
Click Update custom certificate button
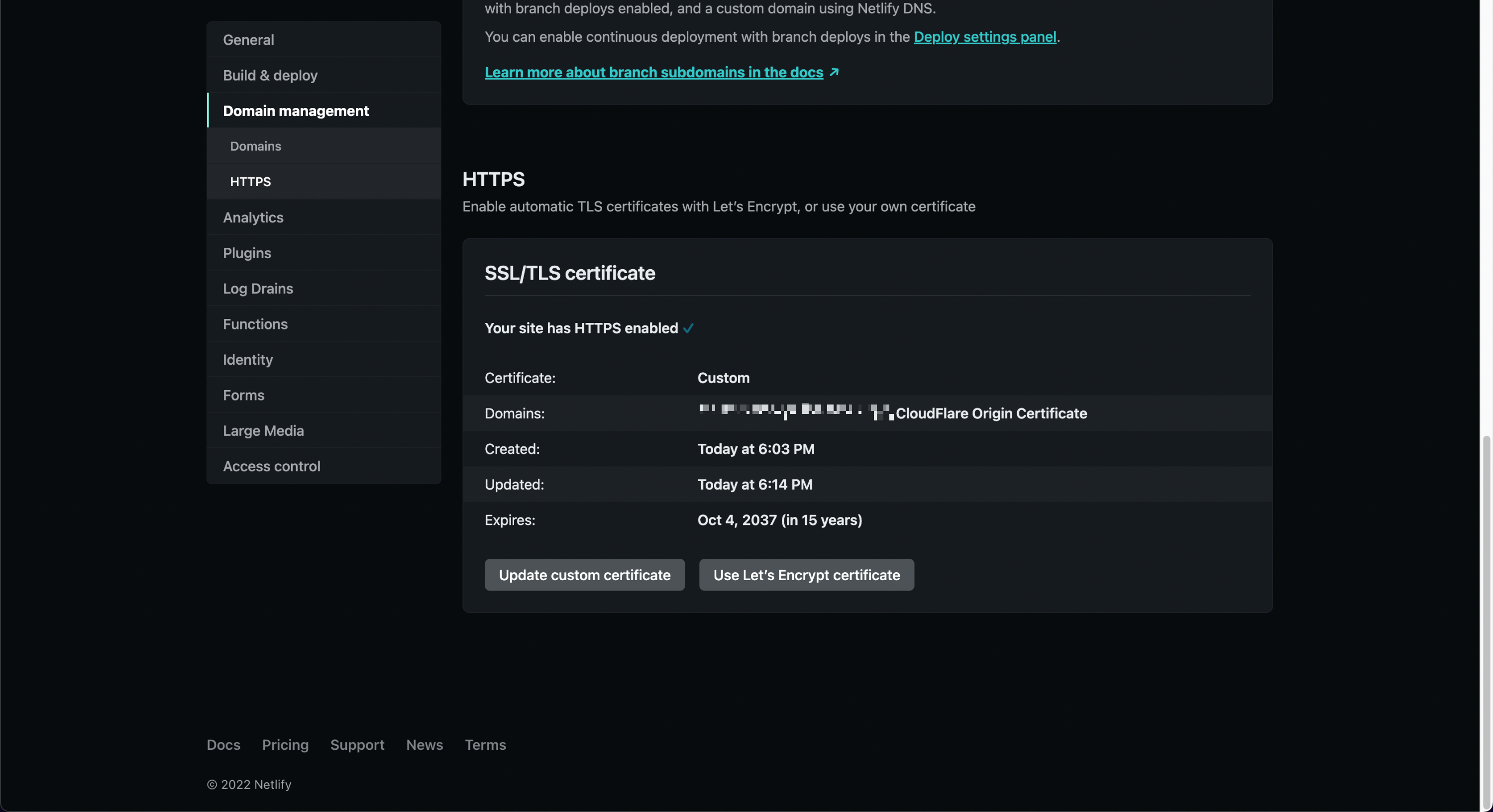point(584,575)
